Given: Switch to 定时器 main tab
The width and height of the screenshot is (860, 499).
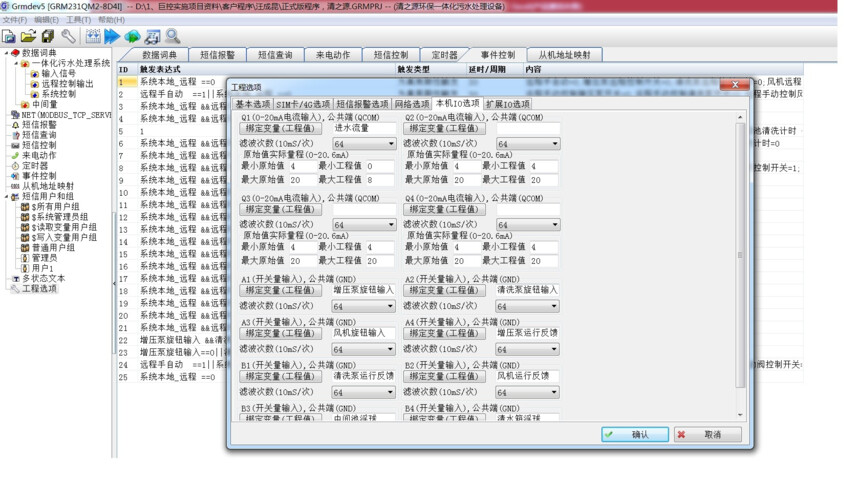Looking at the screenshot, I should [x=444, y=55].
